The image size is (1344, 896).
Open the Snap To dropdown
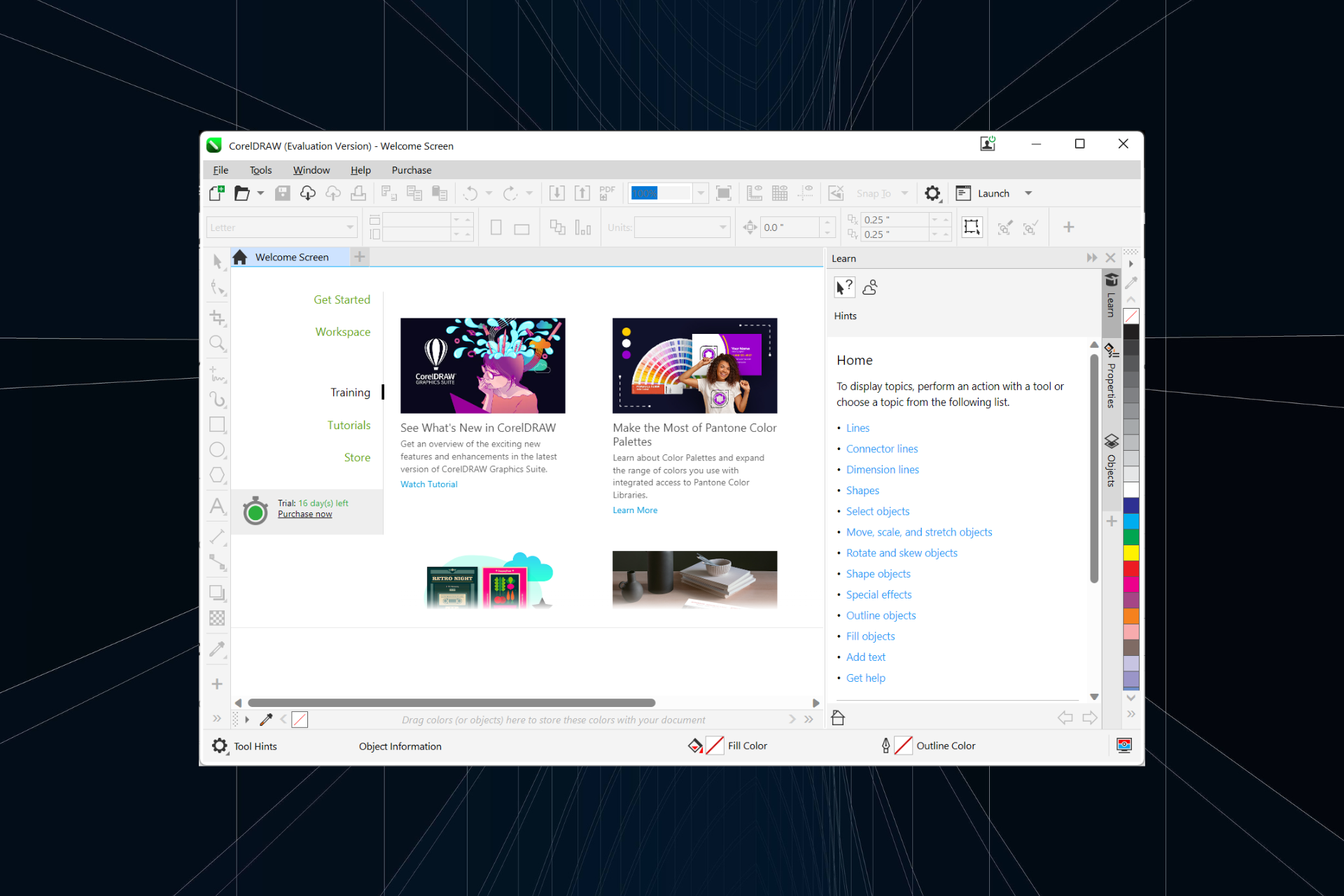click(905, 193)
